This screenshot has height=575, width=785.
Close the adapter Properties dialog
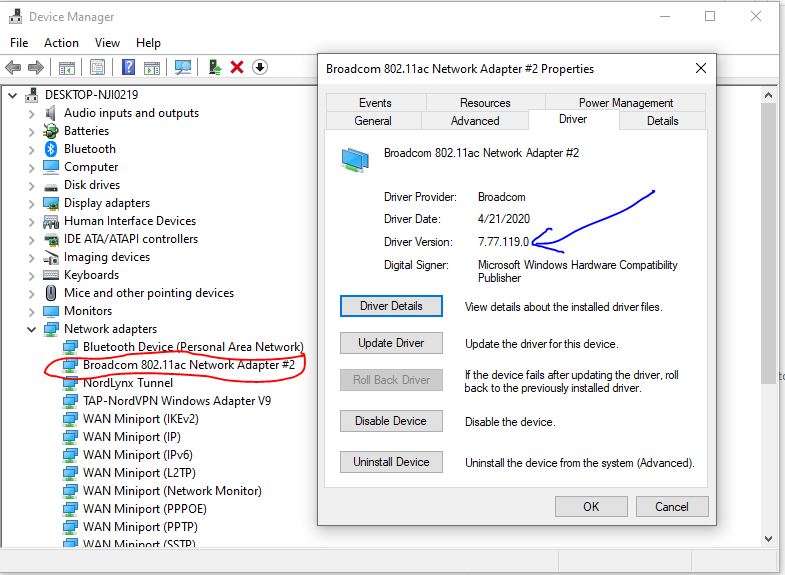click(701, 68)
